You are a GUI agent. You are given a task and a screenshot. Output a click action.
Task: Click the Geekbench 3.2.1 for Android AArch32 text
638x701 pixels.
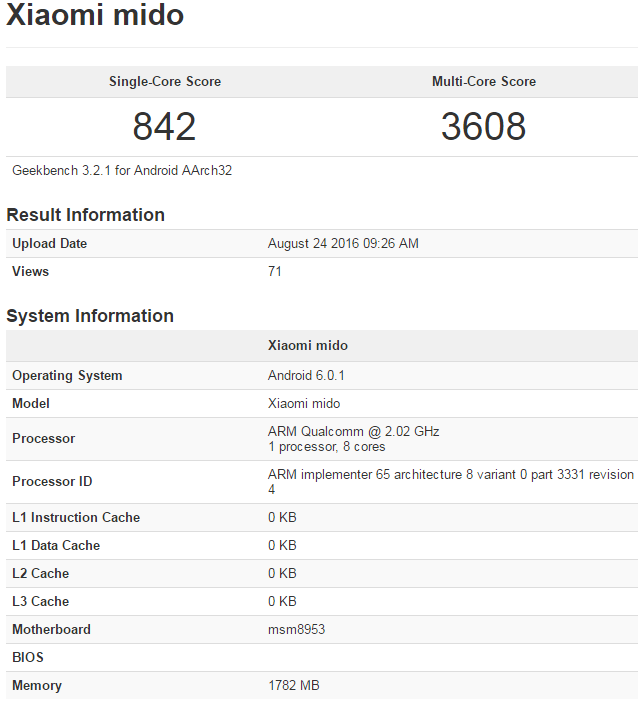click(122, 170)
